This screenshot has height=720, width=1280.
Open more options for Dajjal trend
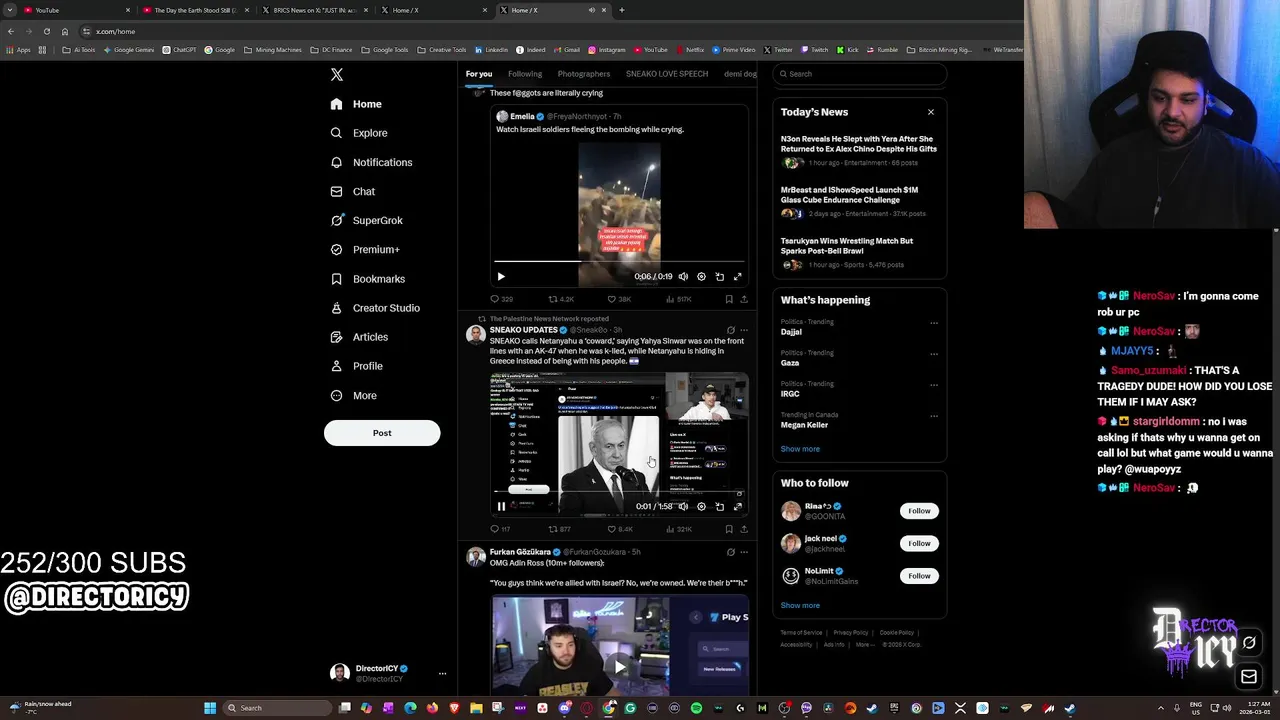tap(934, 322)
